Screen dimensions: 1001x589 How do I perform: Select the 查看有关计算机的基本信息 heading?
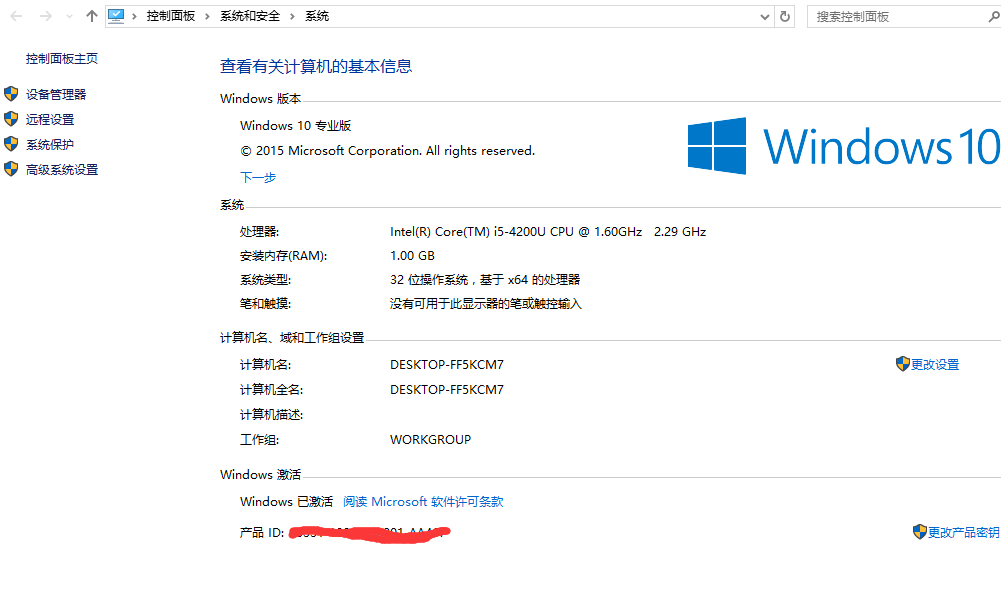[316, 66]
